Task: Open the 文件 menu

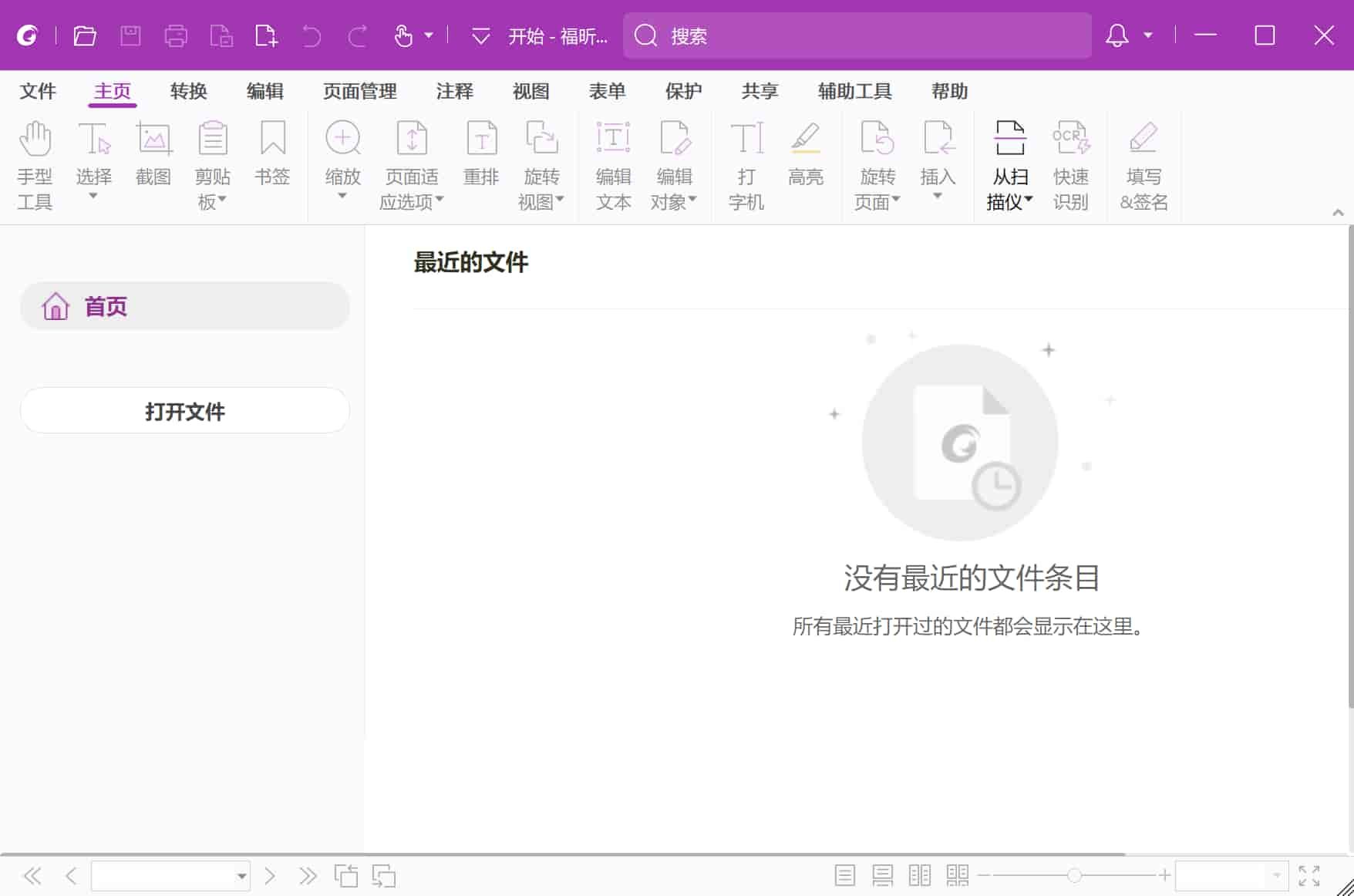Action: pos(37,91)
